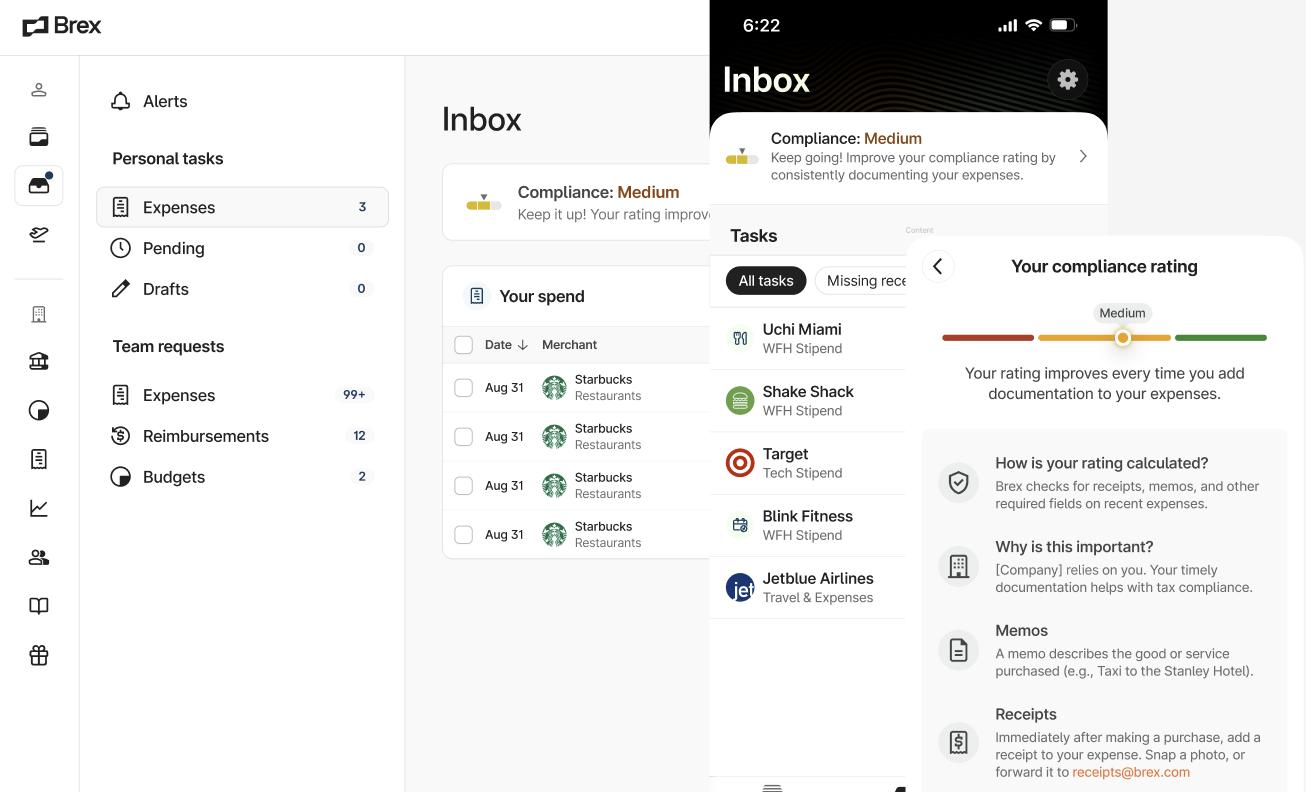
Task: Click the wallet cards icon in sidebar
Action: pyautogui.click(x=39, y=137)
